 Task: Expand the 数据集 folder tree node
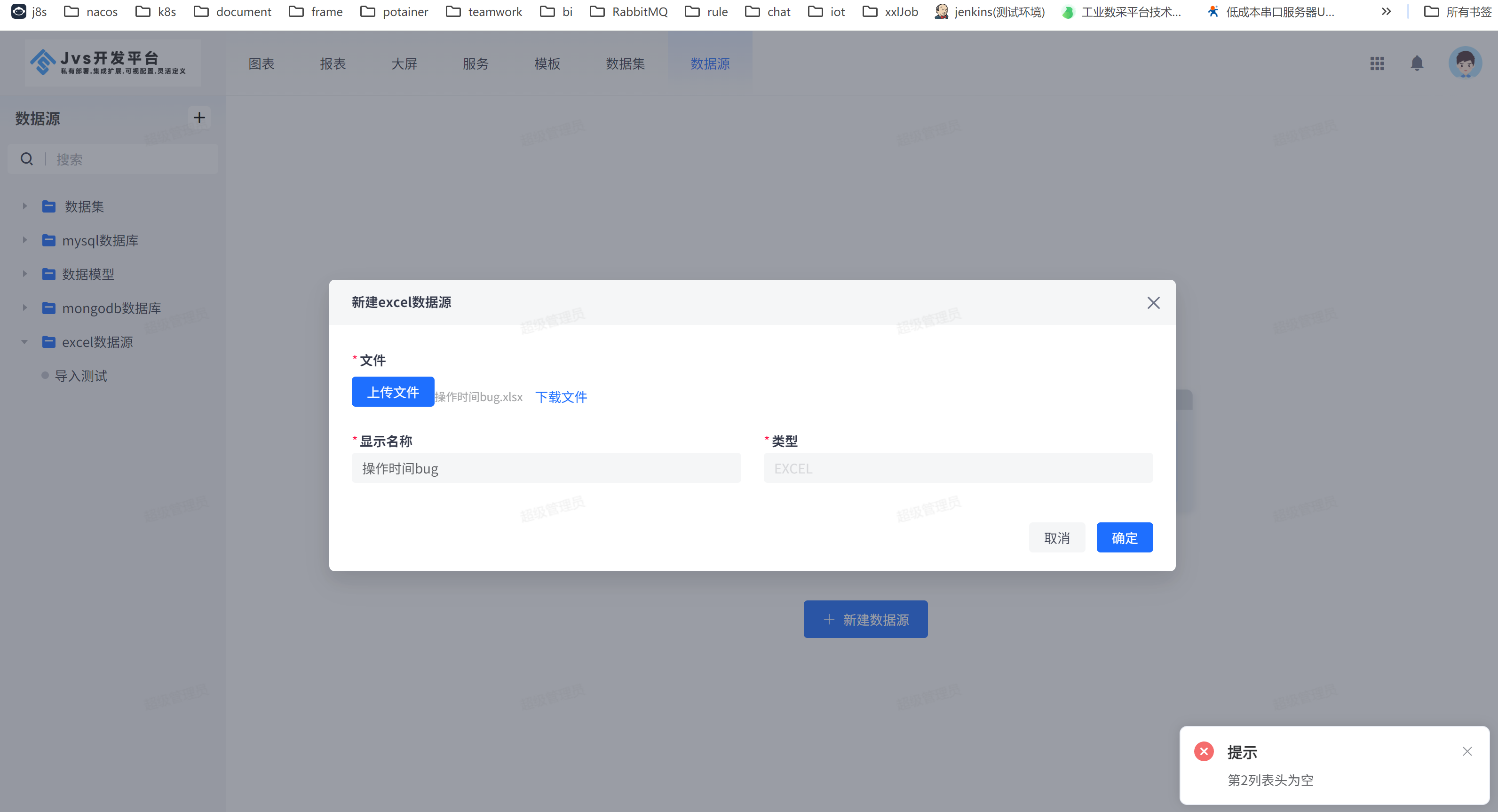24,206
